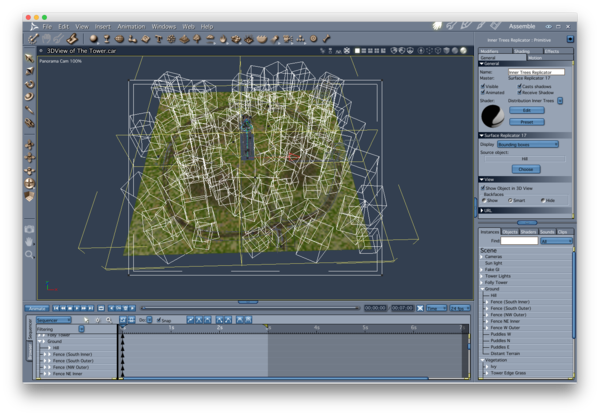This screenshot has height=416, width=600.
Task: Expand the URL section
Action: (482, 210)
